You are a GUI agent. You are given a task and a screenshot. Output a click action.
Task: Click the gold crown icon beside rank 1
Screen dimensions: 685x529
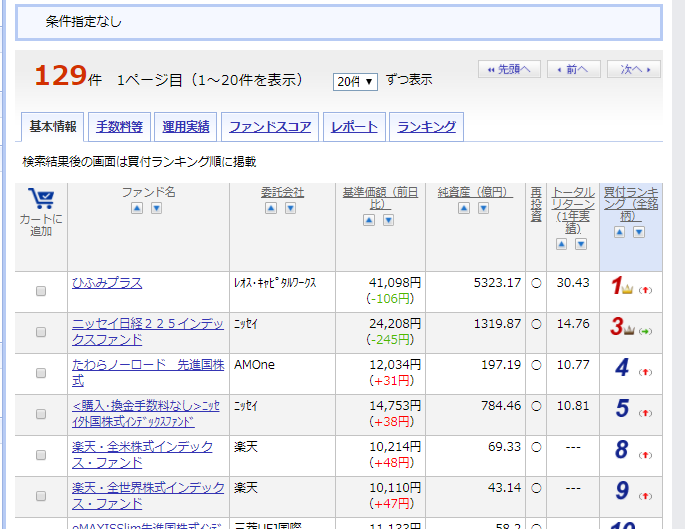(x=627, y=289)
